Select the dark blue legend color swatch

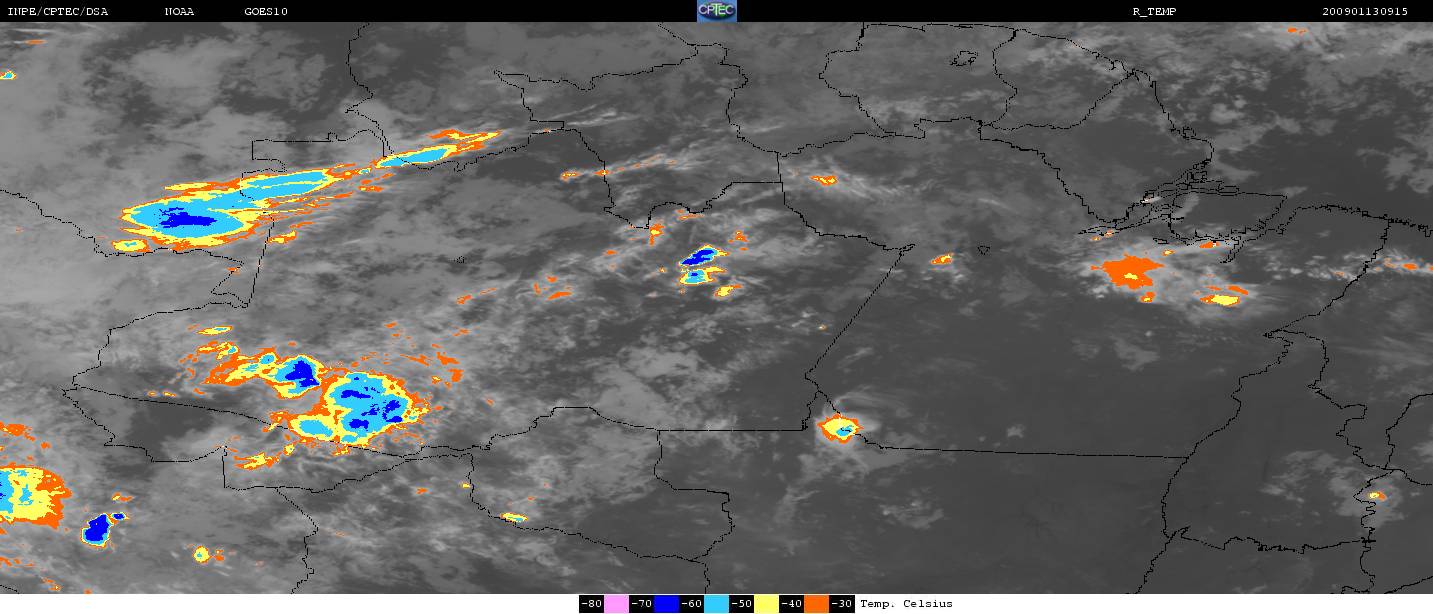666,604
